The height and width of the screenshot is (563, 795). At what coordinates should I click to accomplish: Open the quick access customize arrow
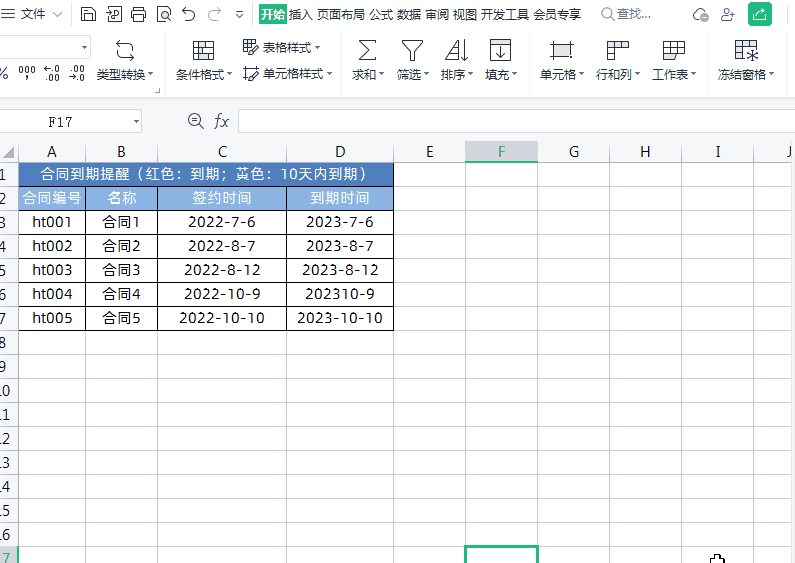[x=239, y=15]
